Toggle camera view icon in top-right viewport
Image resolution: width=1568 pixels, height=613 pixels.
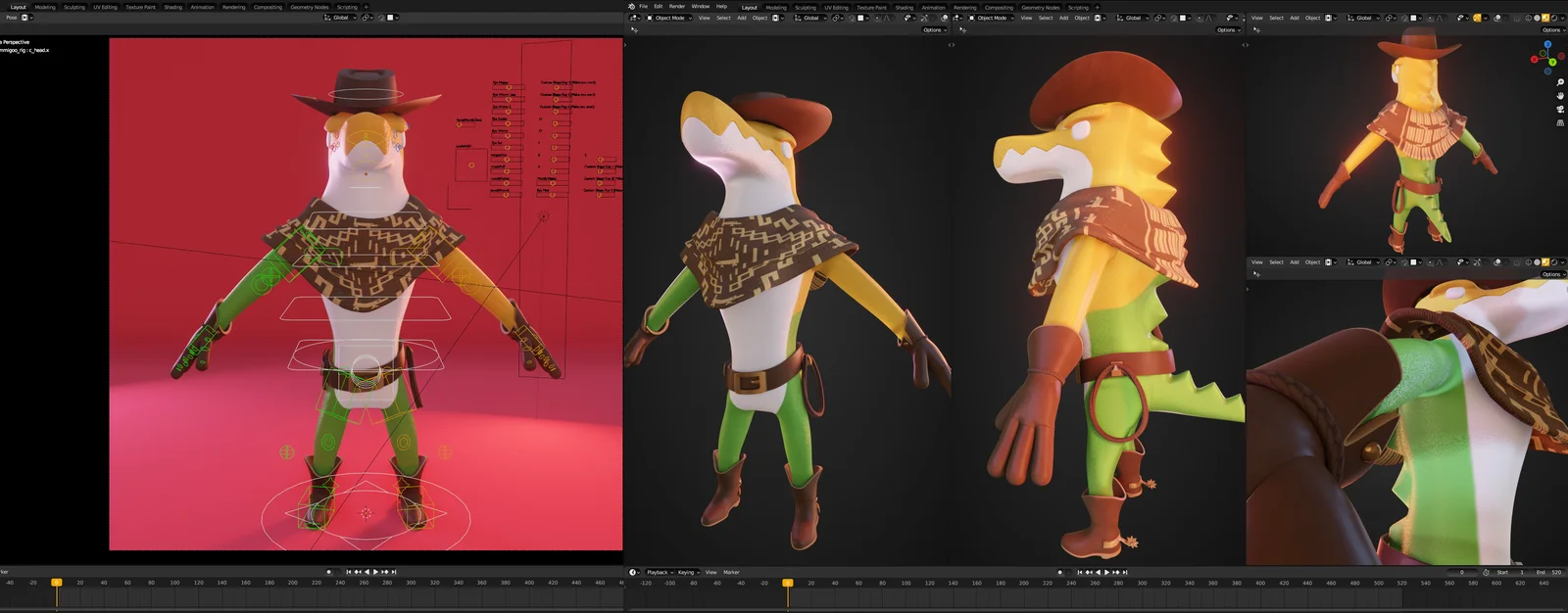click(x=1559, y=110)
